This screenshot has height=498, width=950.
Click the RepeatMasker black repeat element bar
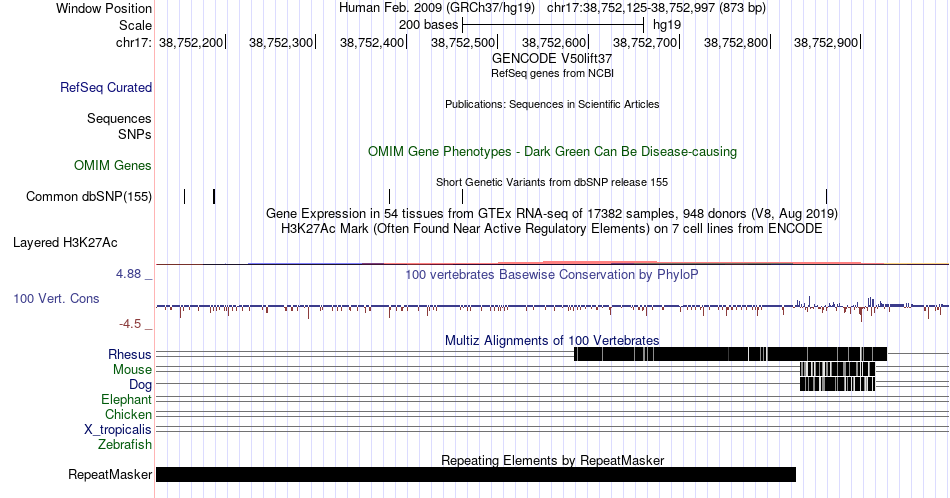coord(476,474)
